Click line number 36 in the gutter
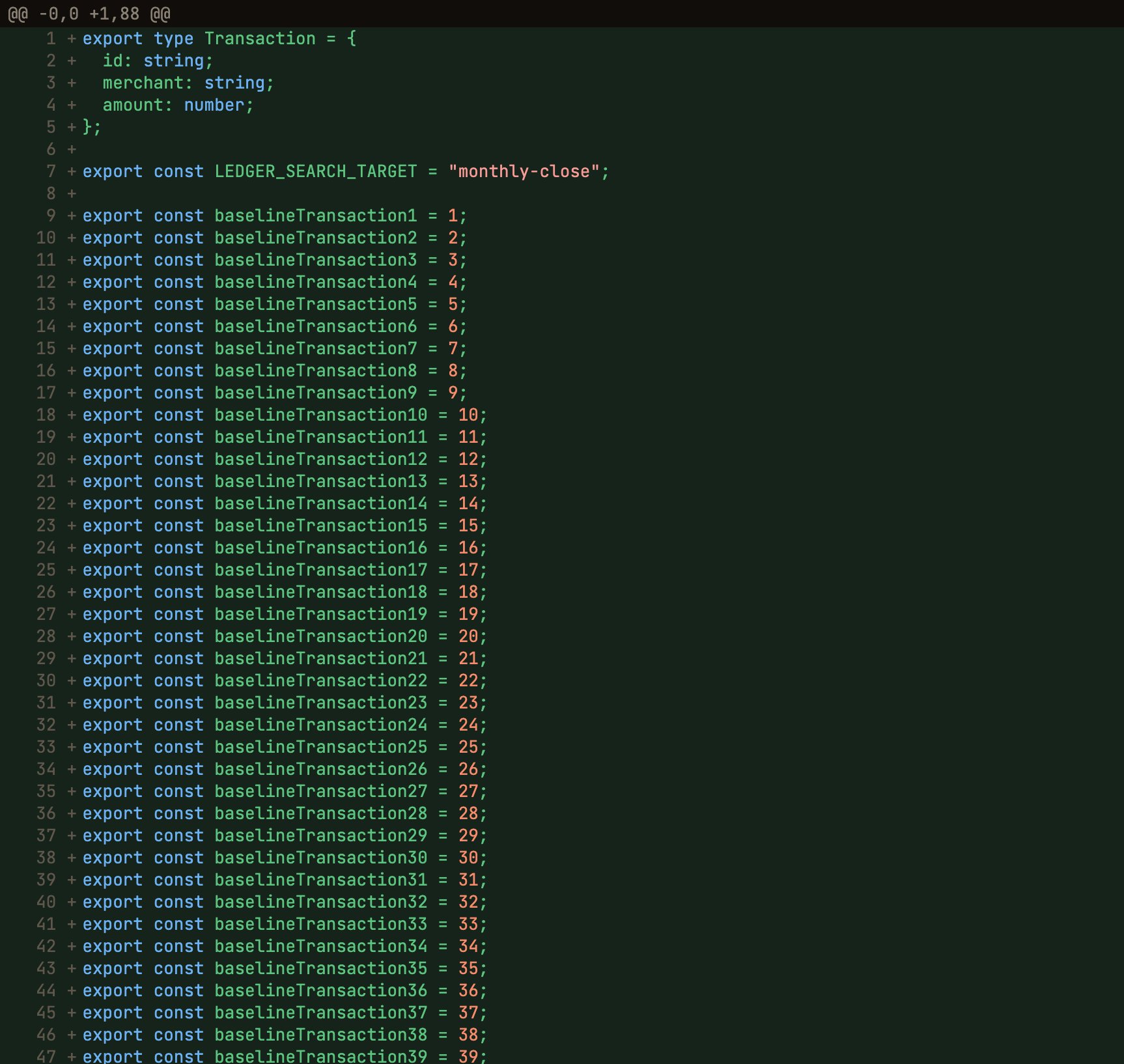 click(46, 813)
